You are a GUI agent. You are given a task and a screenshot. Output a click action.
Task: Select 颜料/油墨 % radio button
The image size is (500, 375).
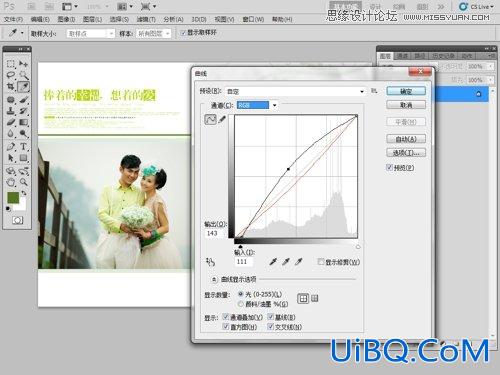[x=240, y=304]
